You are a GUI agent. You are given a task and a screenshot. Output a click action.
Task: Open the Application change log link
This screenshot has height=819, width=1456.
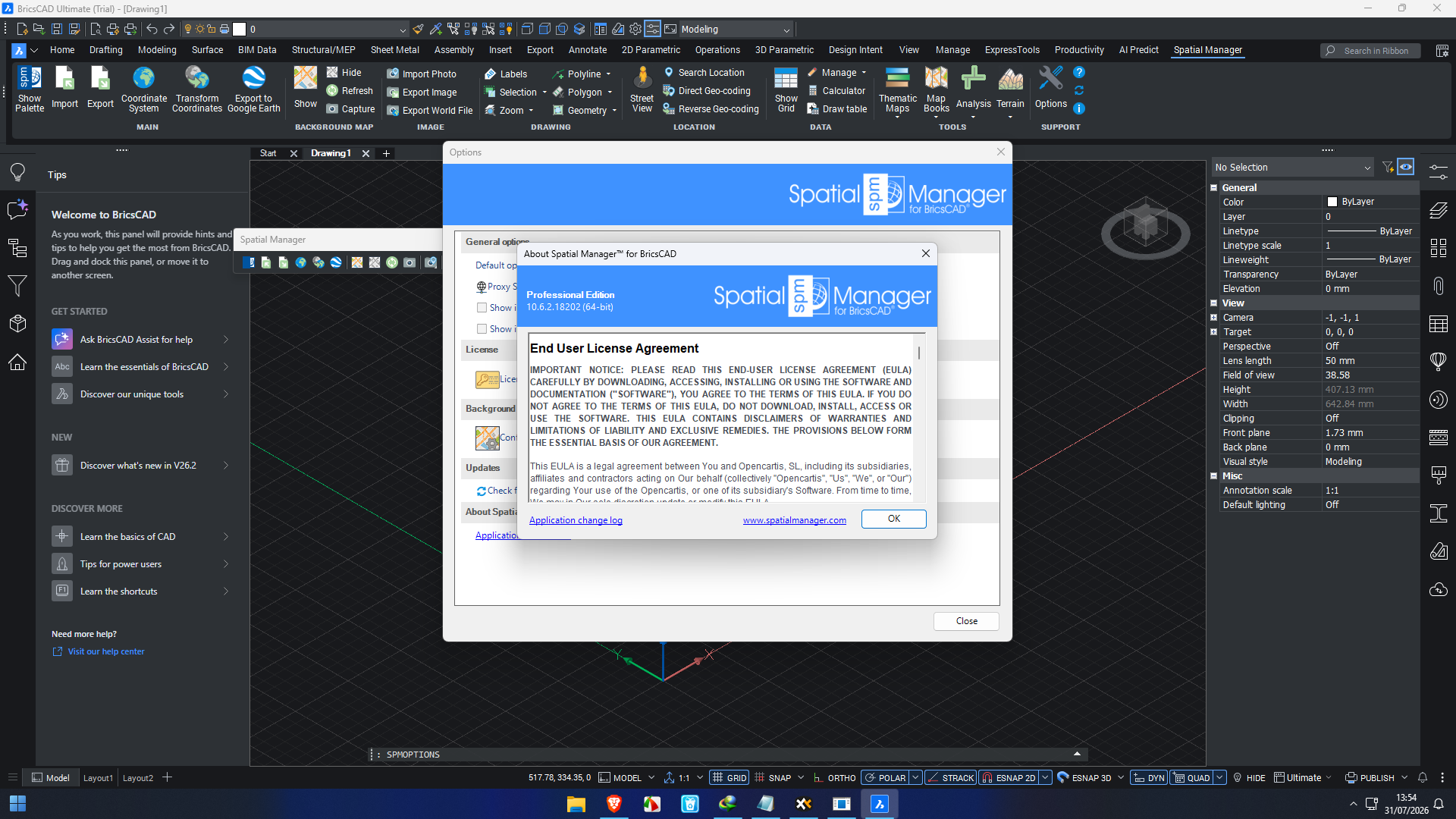(576, 520)
